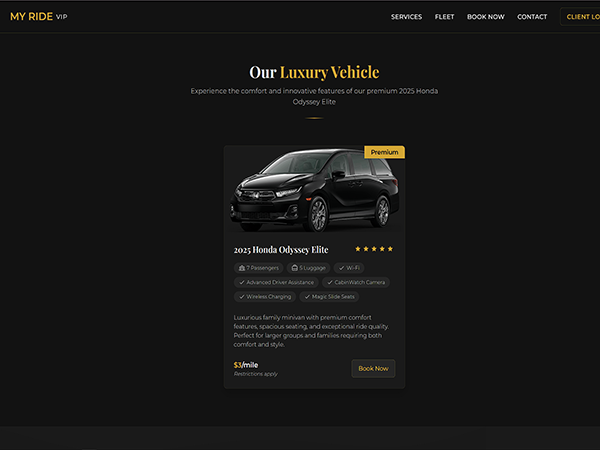Select the 5 Luggage text

click(x=312, y=268)
